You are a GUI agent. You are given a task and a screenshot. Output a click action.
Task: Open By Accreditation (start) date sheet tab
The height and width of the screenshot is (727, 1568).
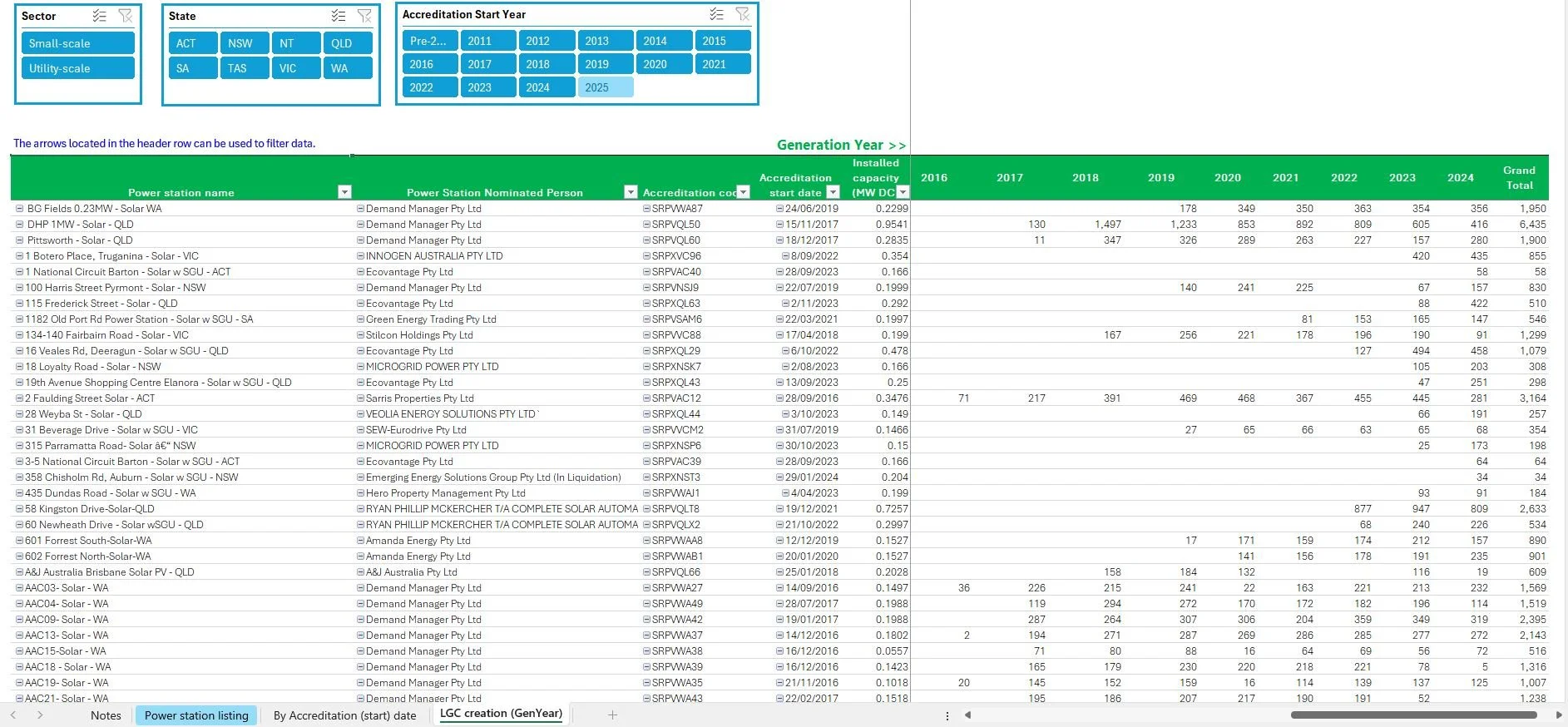(x=344, y=715)
